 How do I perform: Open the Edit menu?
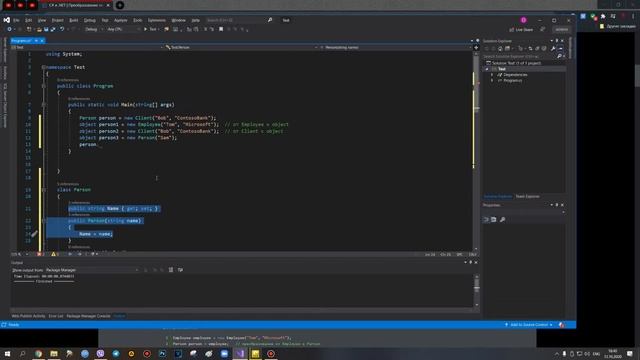pyautogui.click(x=29, y=20)
